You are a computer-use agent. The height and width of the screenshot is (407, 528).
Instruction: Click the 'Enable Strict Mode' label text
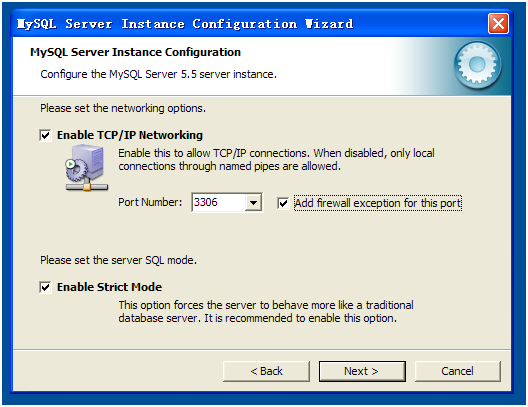(x=109, y=287)
